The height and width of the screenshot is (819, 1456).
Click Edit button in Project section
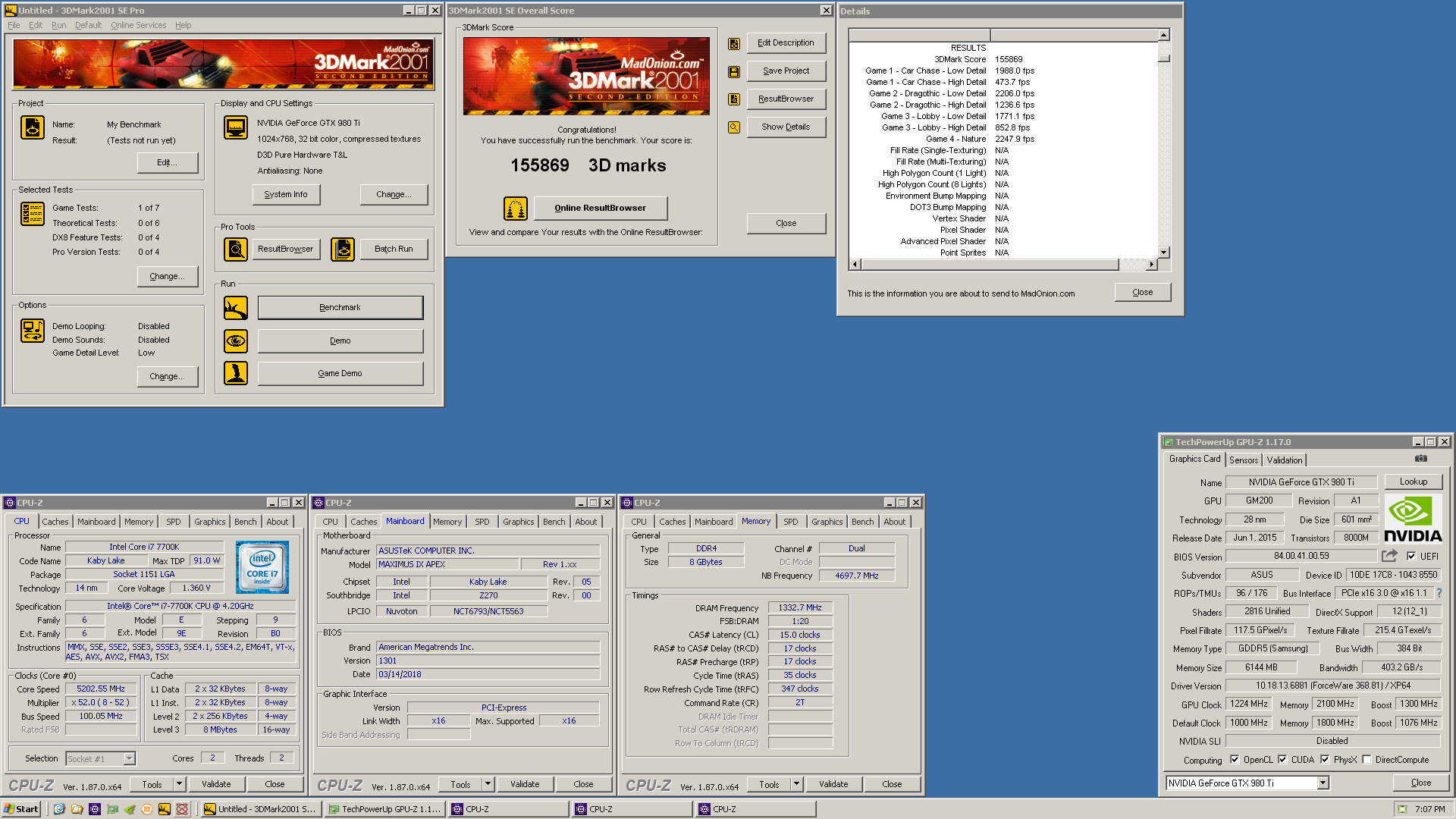(x=168, y=162)
